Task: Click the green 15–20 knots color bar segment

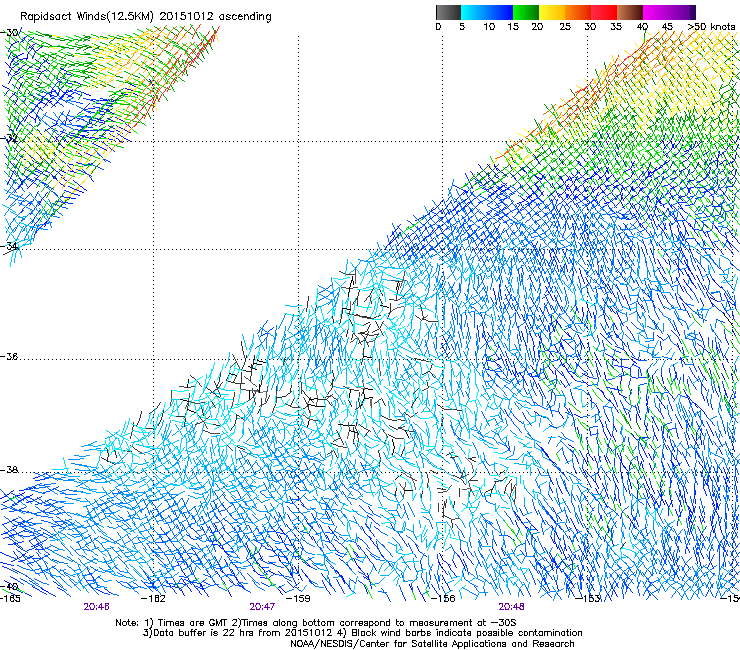Action: point(526,12)
